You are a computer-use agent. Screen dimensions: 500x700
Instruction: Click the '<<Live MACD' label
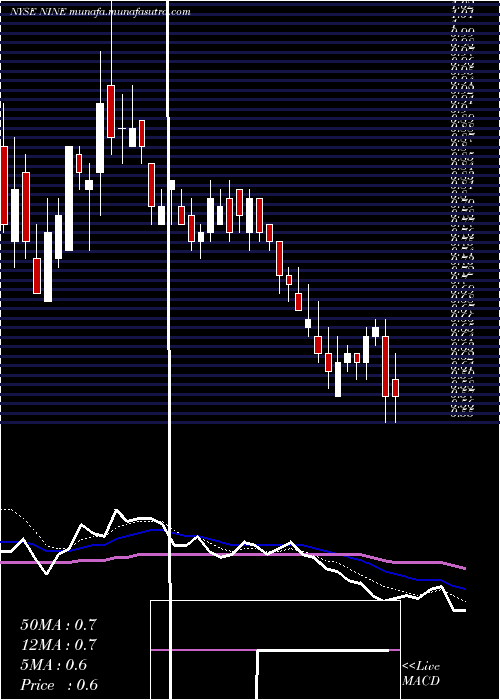tap(421, 674)
